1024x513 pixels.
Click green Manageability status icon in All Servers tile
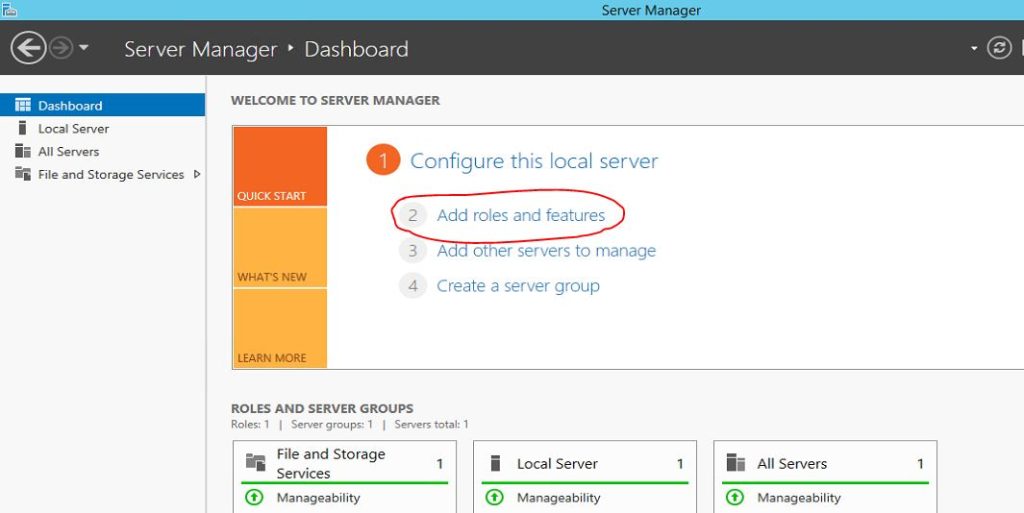[x=735, y=497]
